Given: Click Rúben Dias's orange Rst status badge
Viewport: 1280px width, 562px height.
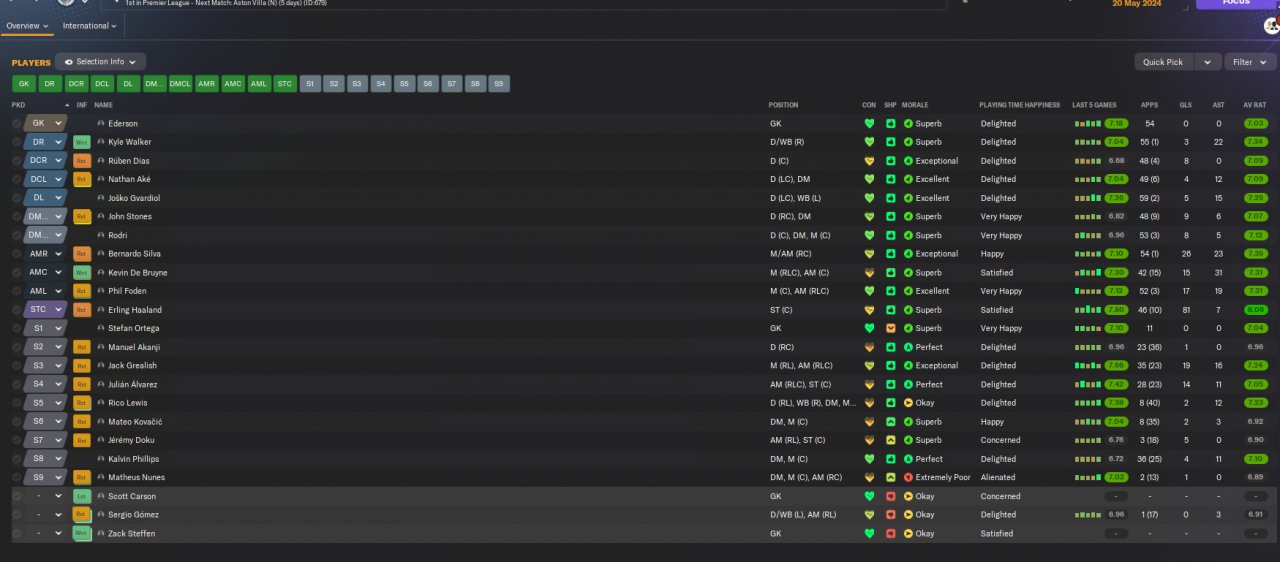Looking at the screenshot, I should (x=82, y=161).
